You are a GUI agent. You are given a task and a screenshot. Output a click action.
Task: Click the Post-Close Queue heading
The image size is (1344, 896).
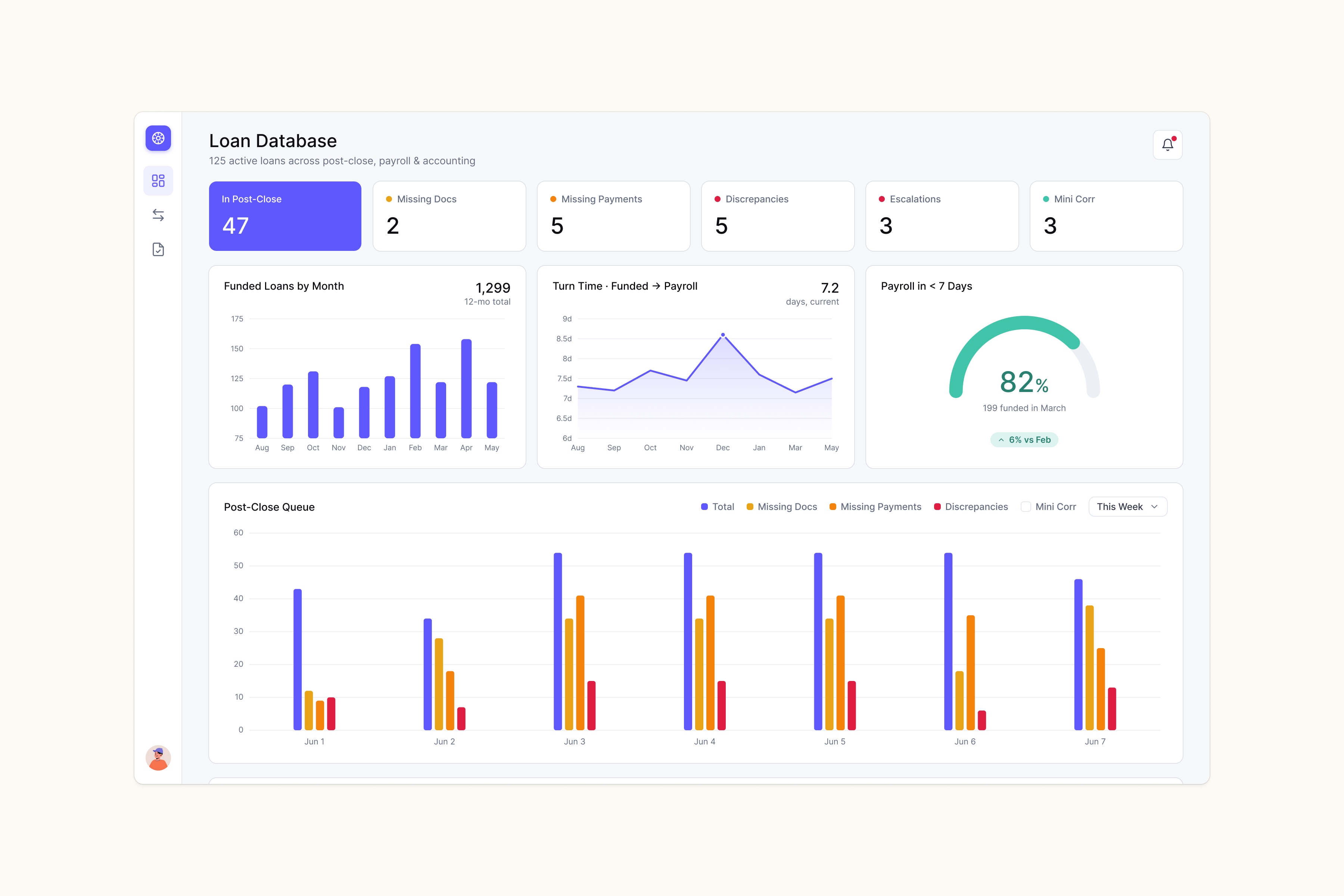(269, 507)
